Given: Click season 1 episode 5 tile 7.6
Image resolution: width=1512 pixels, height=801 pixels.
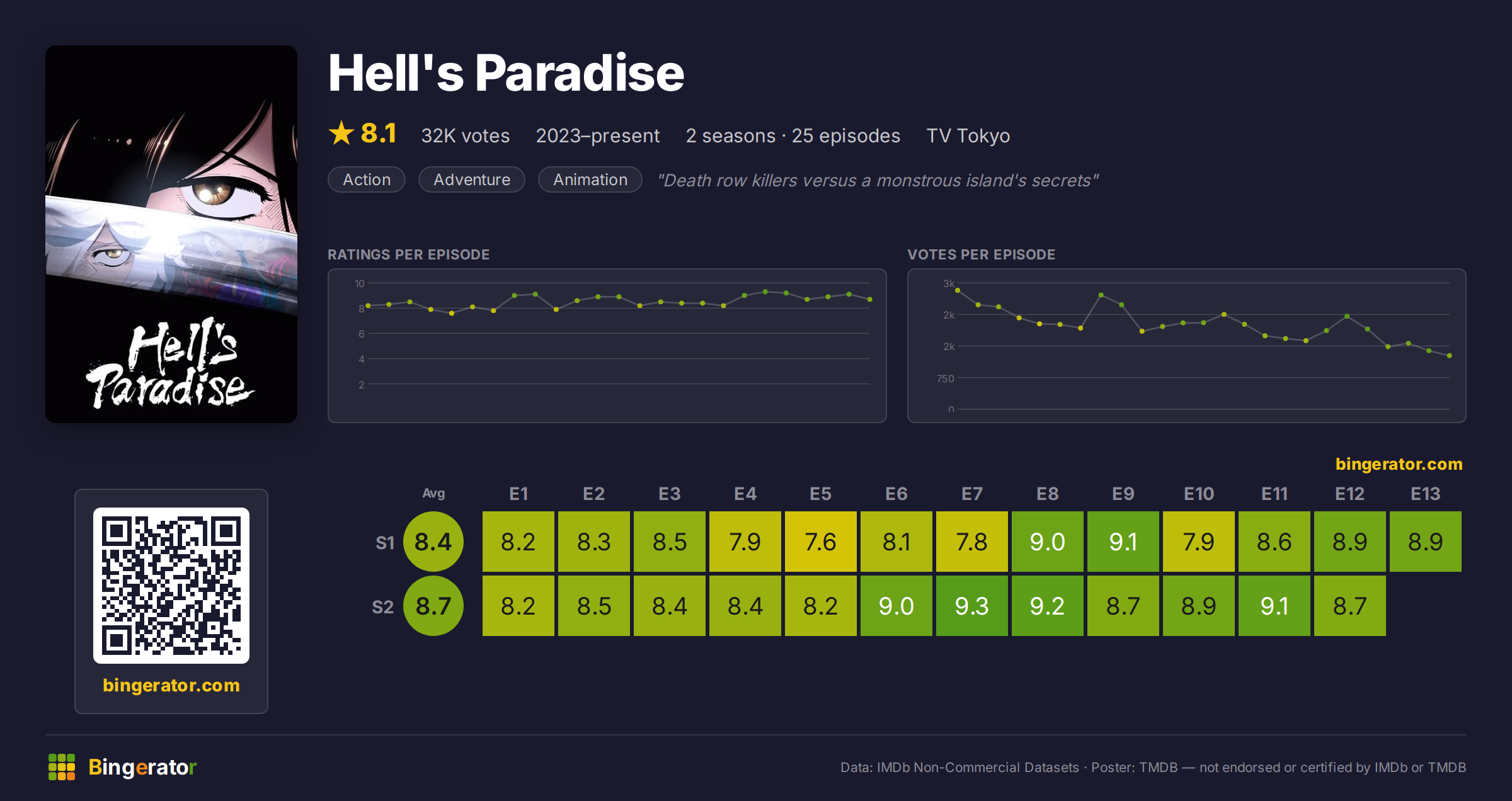Looking at the screenshot, I should click(x=821, y=542).
